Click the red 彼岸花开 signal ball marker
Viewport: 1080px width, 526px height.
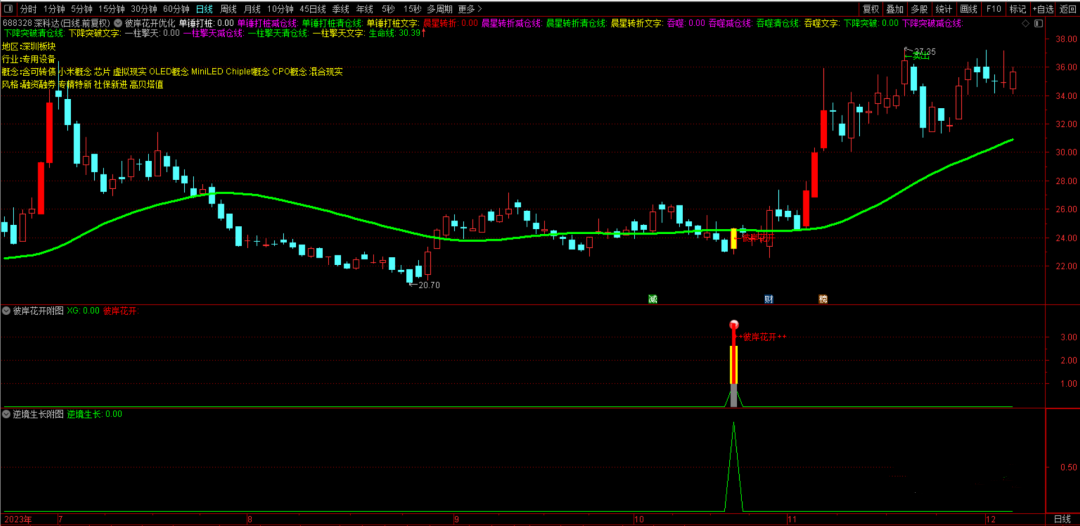pyautogui.click(x=734, y=325)
